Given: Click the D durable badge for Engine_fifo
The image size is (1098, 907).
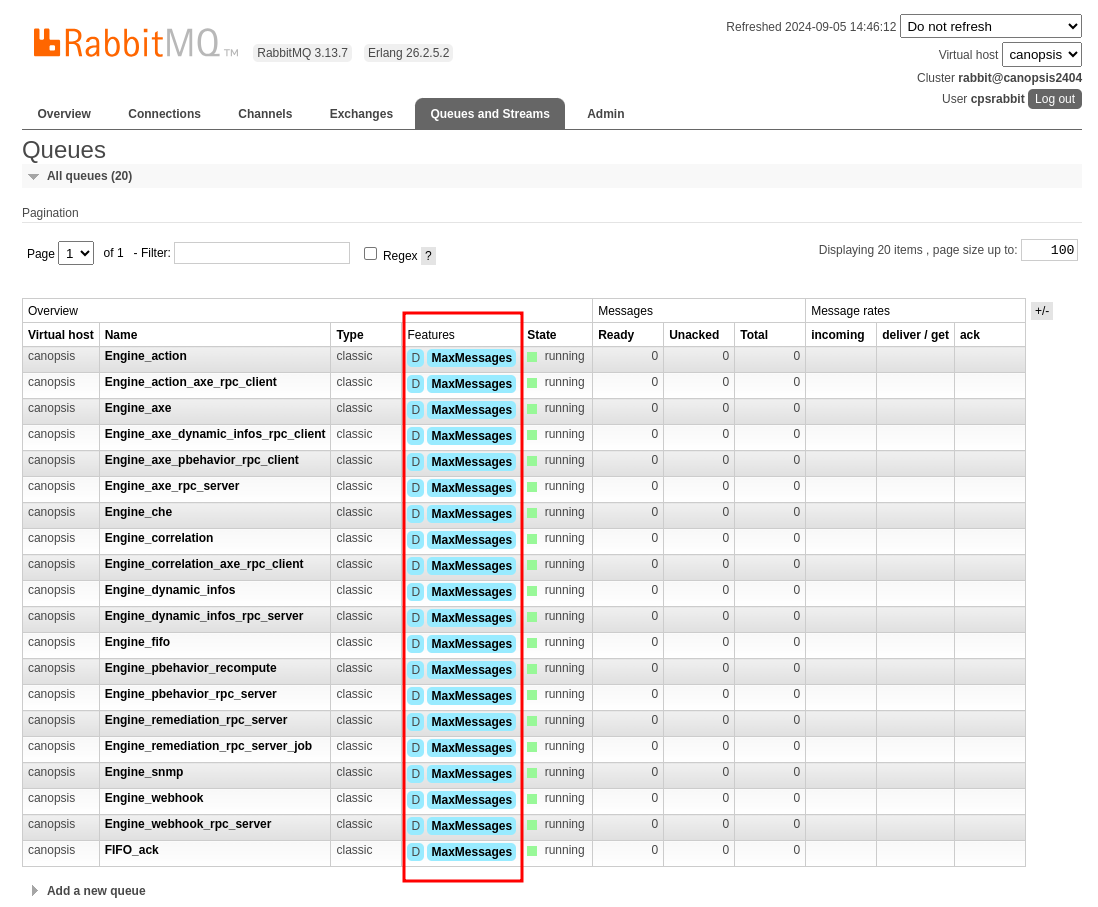Looking at the screenshot, I should 415,644.
